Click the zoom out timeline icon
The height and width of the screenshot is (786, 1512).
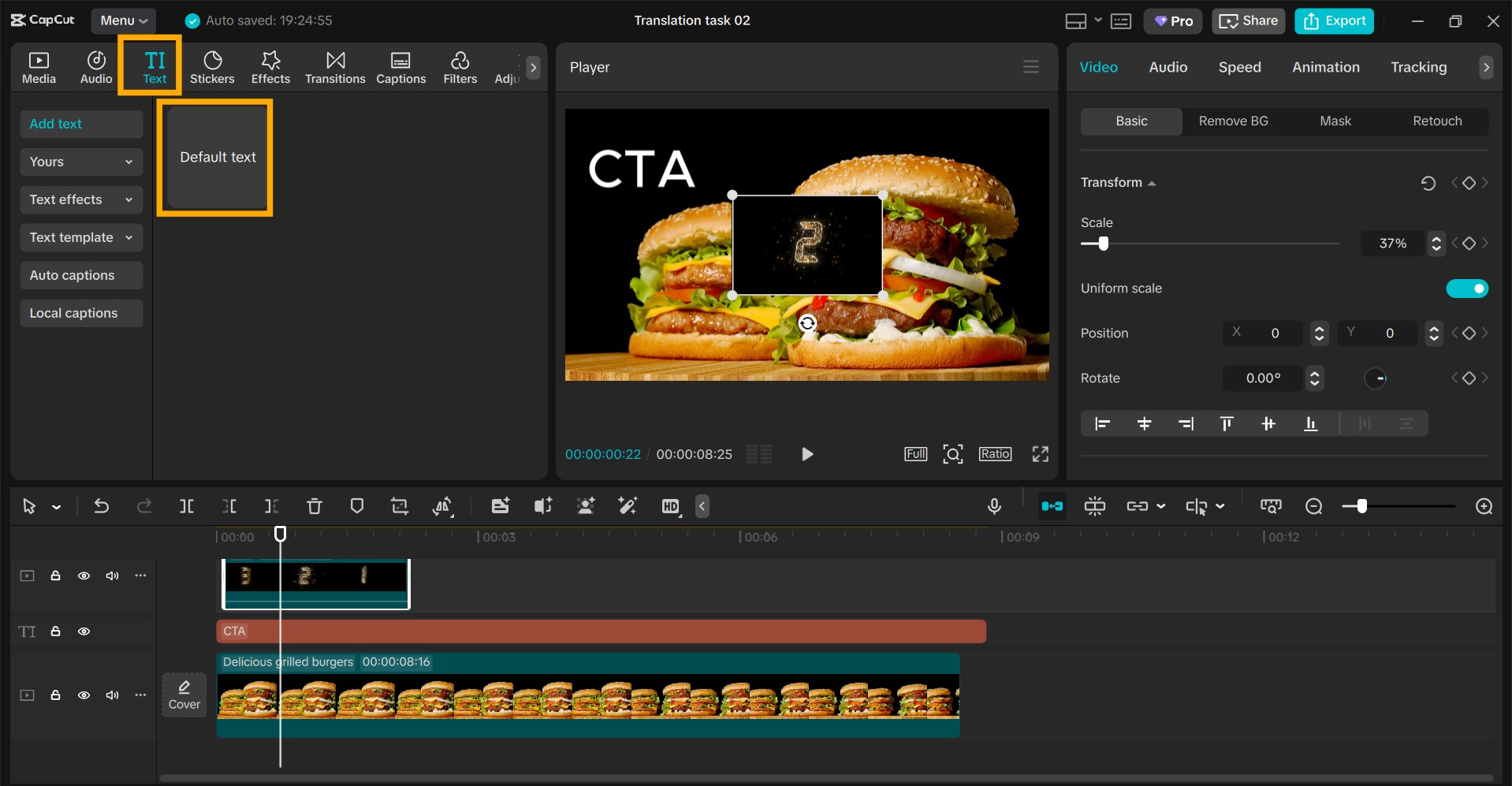(x=1313, y=506)
